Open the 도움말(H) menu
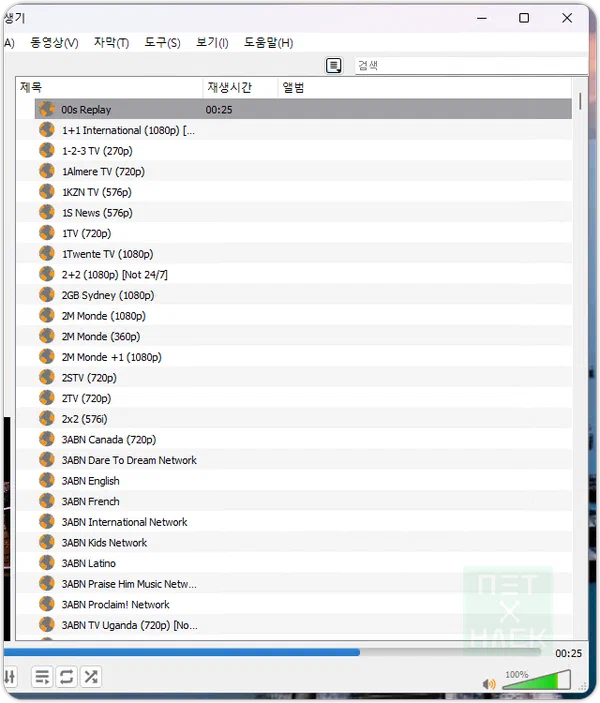This screenshot has width=600, height=703. (x=268, y=43)
